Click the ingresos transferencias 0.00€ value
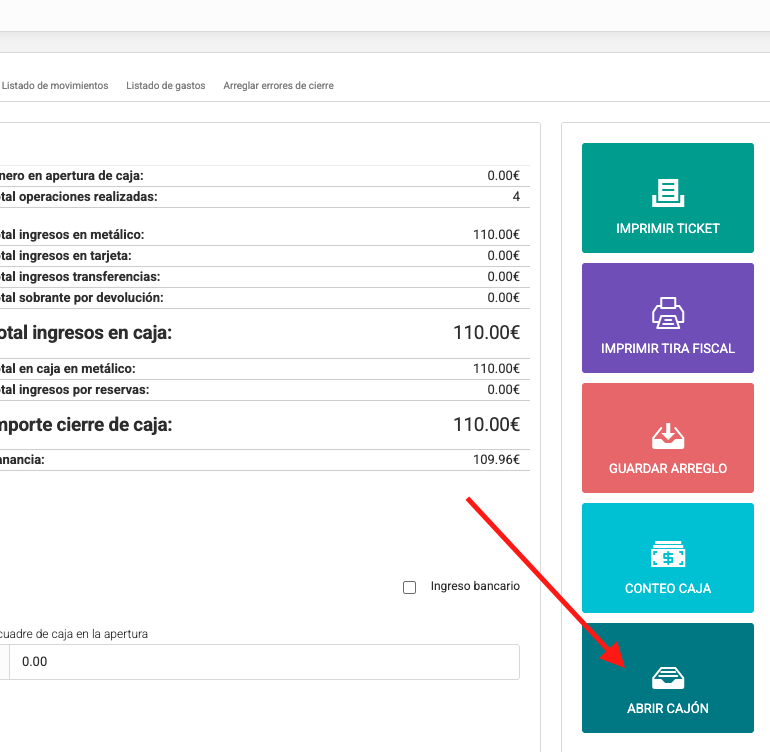 coord(503,277)
